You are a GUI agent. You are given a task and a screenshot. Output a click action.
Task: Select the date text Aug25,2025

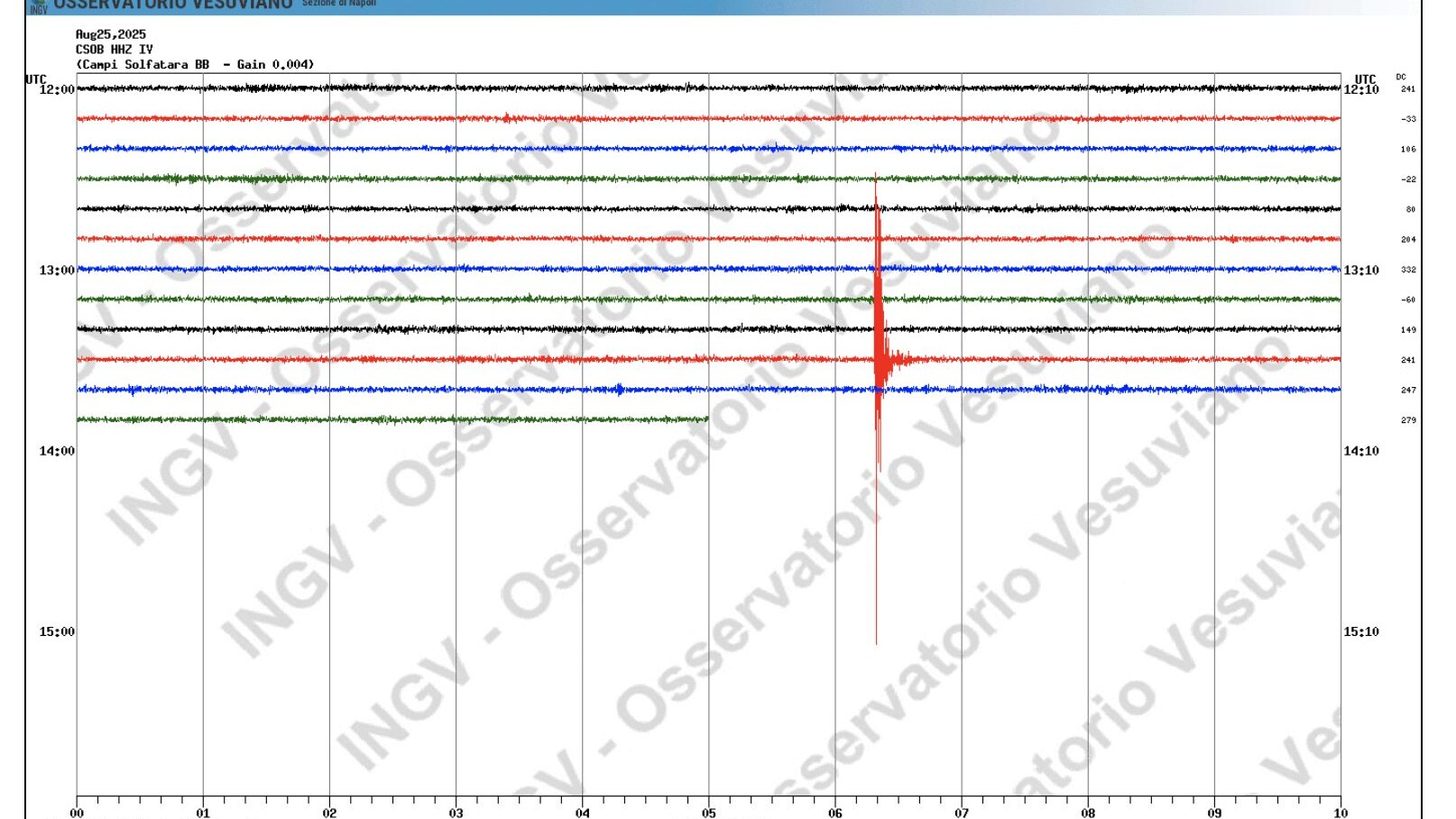tap(111, 34)
